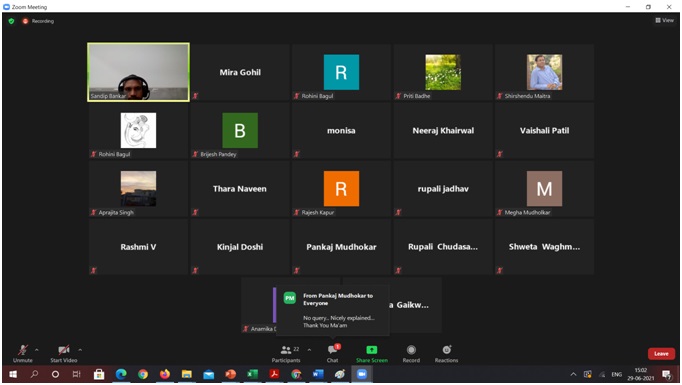
Task: Open the taskbar clock showing 15:02
Action: (x=641, y=374)
